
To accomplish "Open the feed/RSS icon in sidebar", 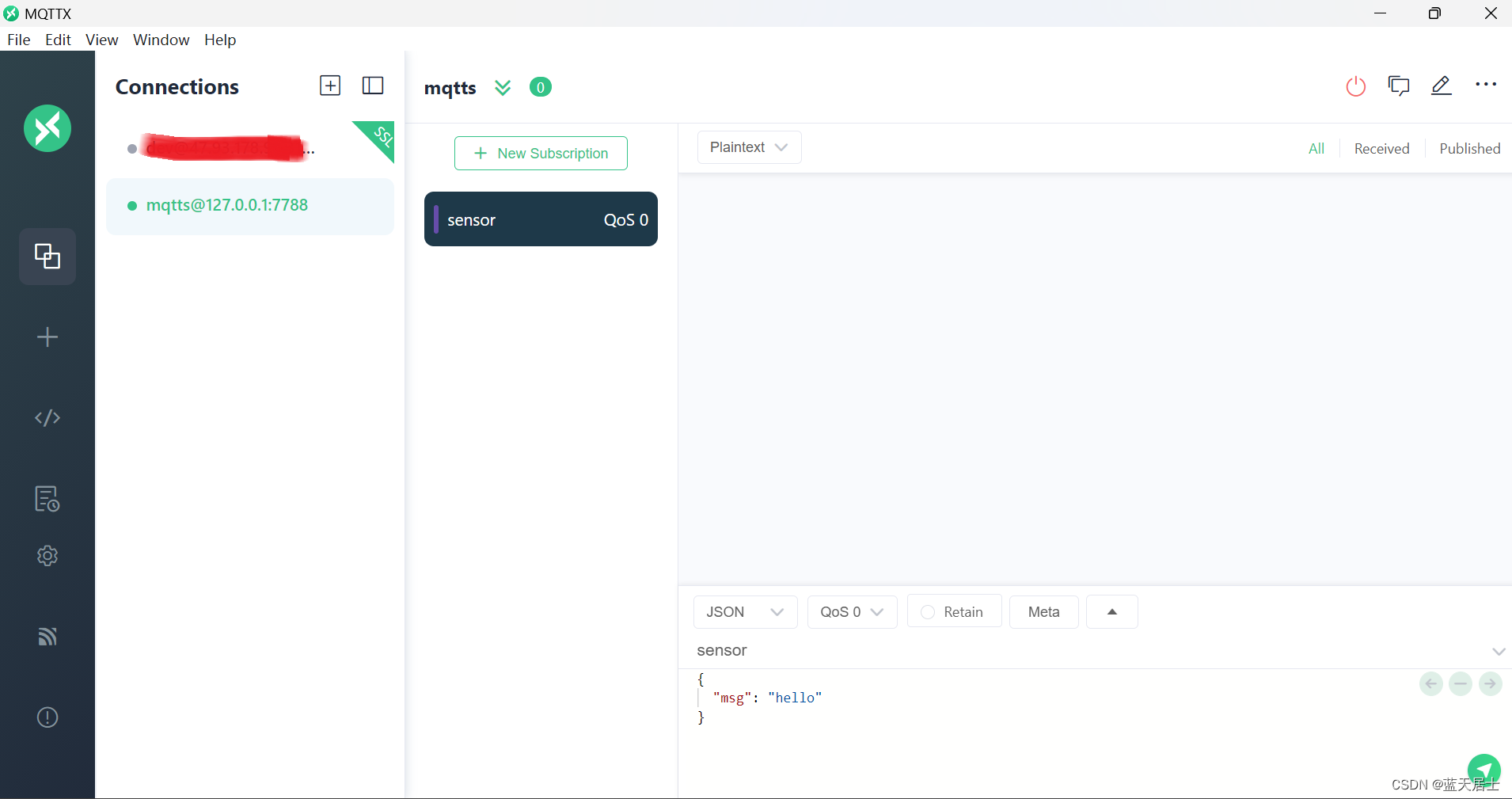I will 47,637.
